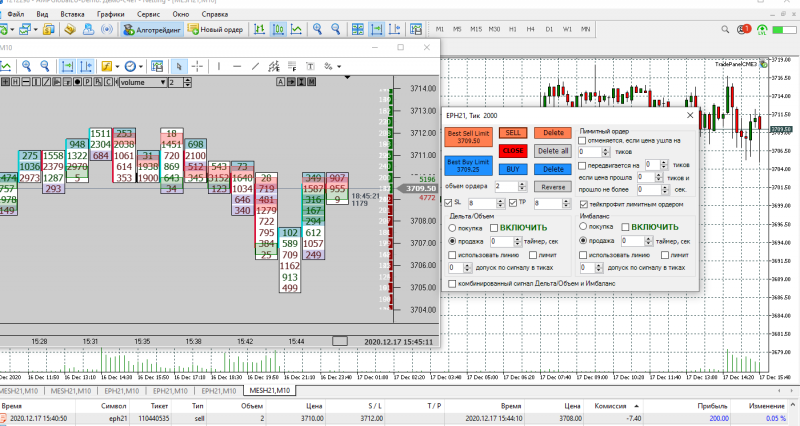Open the search magnifier at top right
The width and height of the screenshot is (800, 426).
point(725,30)
